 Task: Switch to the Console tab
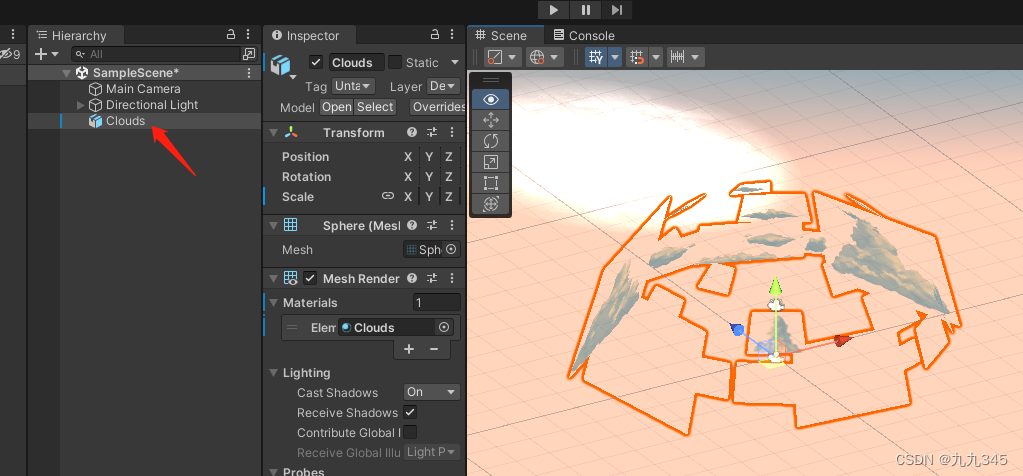pos(584,36)
